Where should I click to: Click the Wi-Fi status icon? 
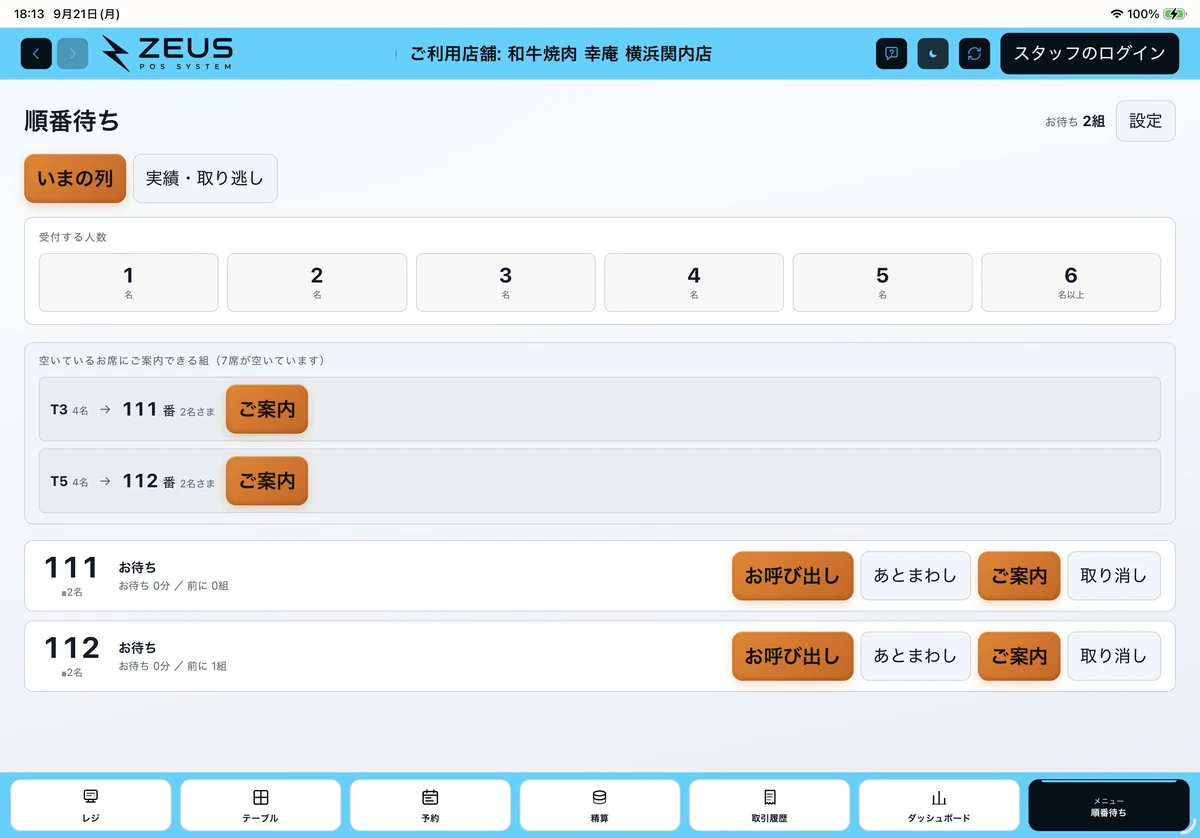[x=1117, y=14]
